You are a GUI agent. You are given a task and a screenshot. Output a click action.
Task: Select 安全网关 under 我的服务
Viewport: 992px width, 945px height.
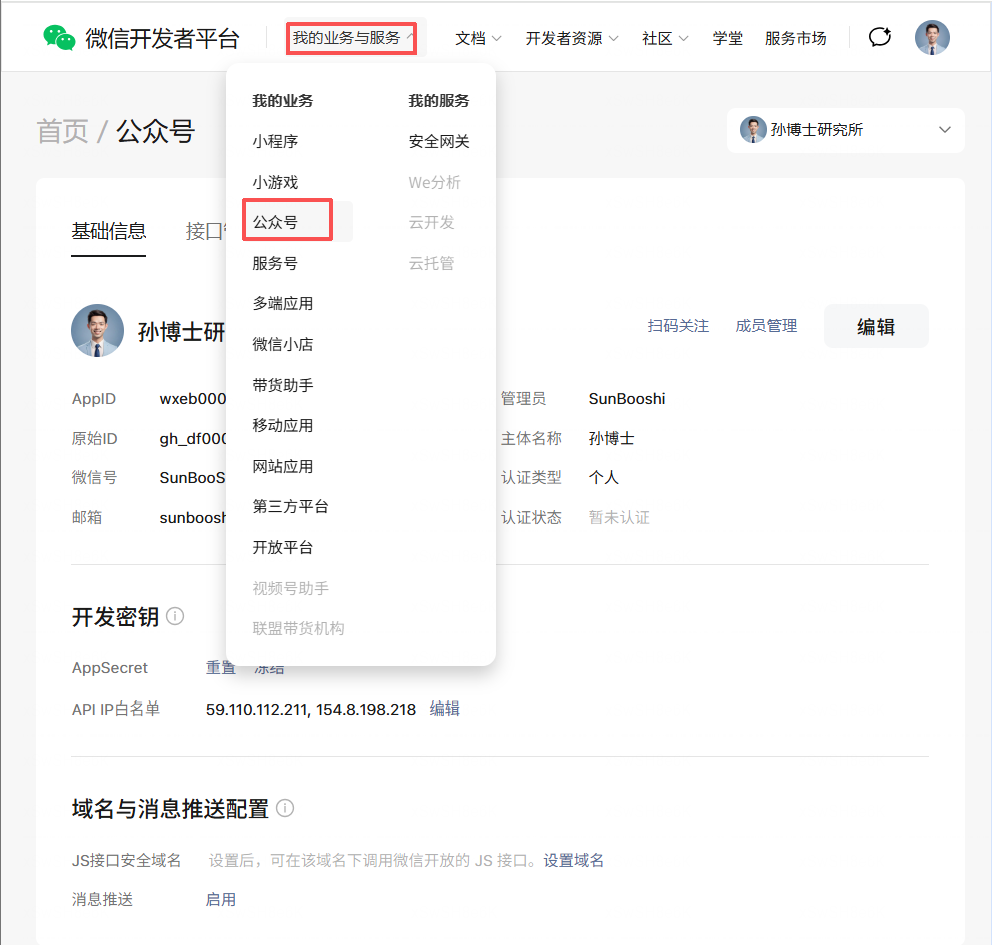pos(439,142)
